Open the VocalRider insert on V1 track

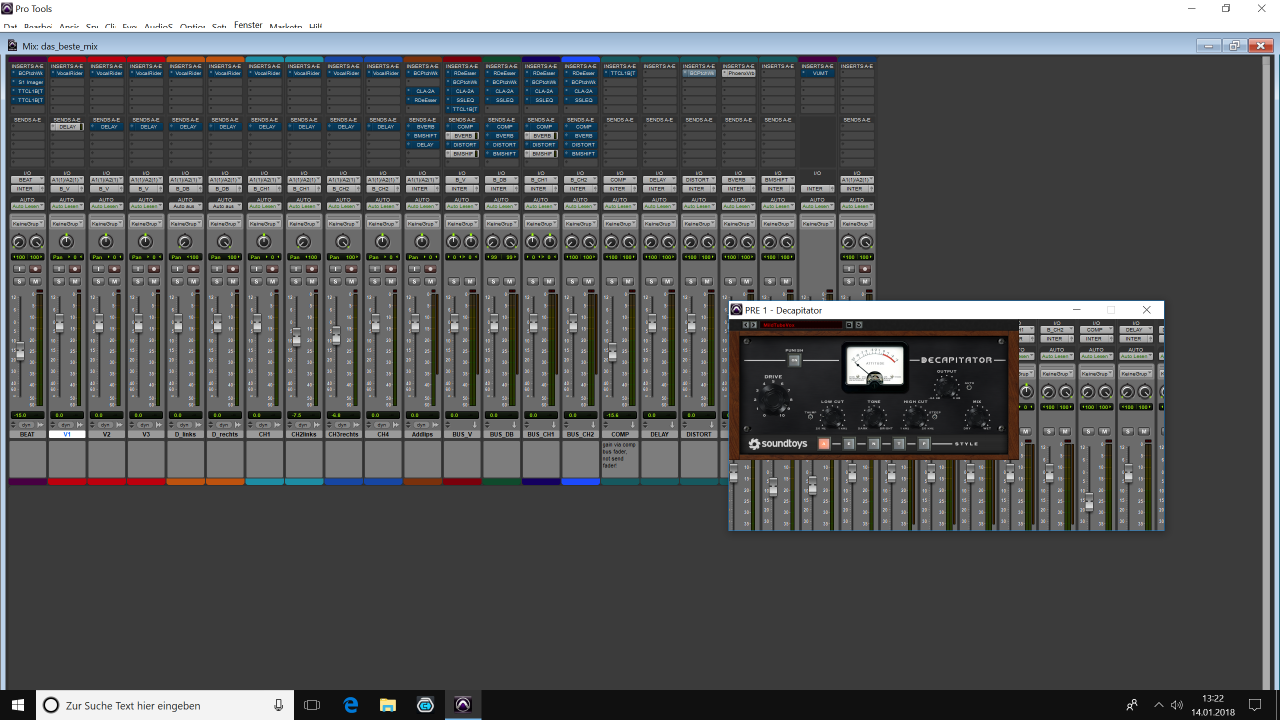coord(67,73)
